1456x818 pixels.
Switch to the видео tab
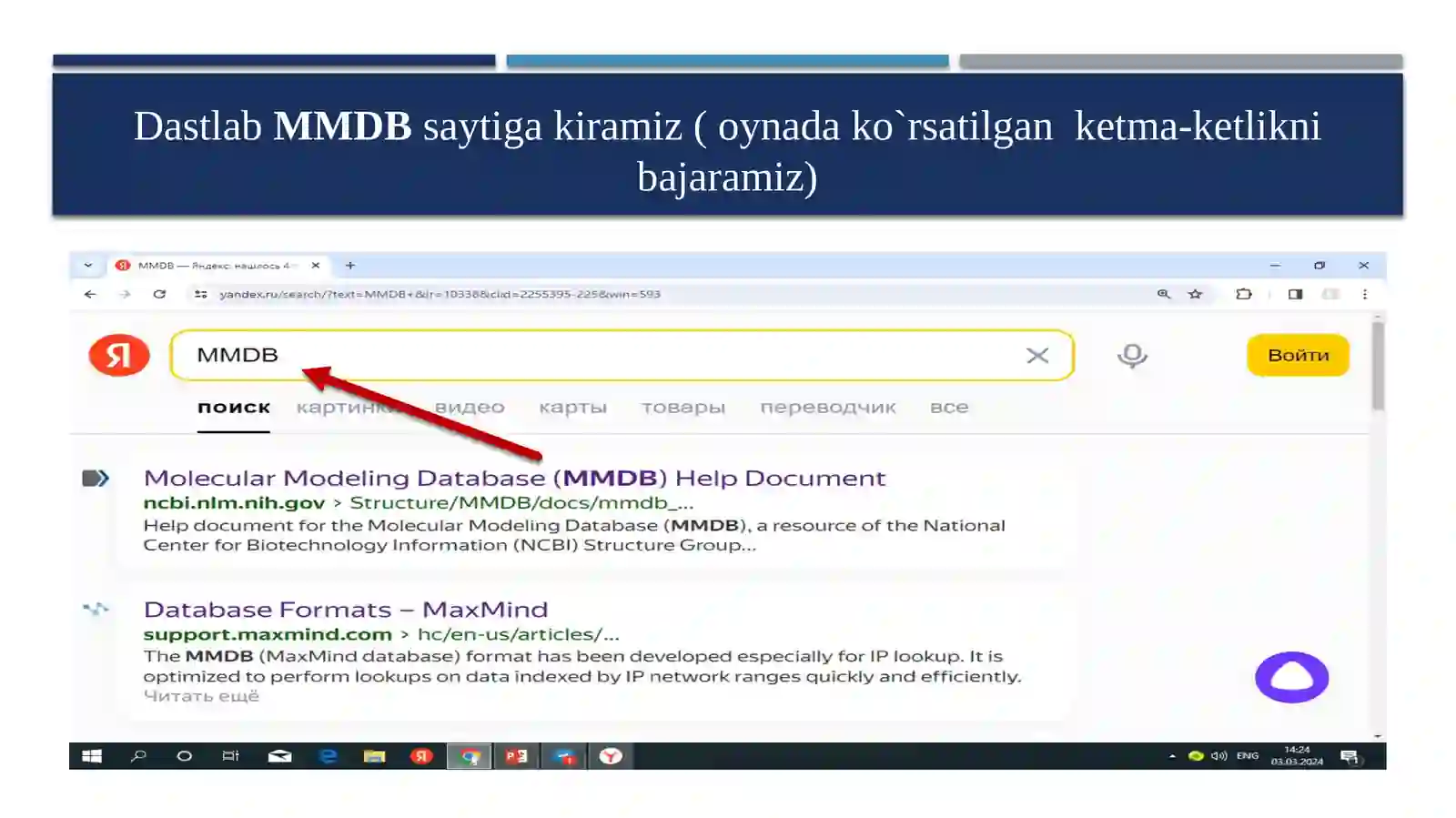coord(470,408)
